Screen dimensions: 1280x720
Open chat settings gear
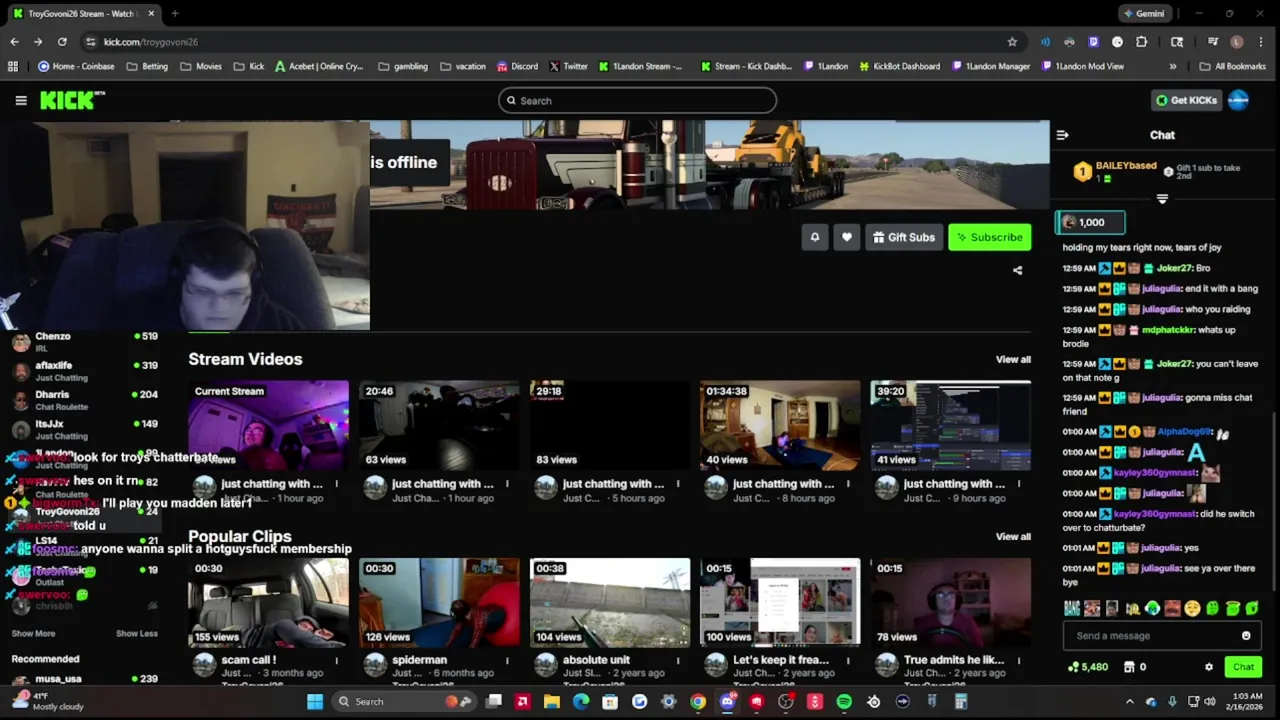coord(1208,667)
